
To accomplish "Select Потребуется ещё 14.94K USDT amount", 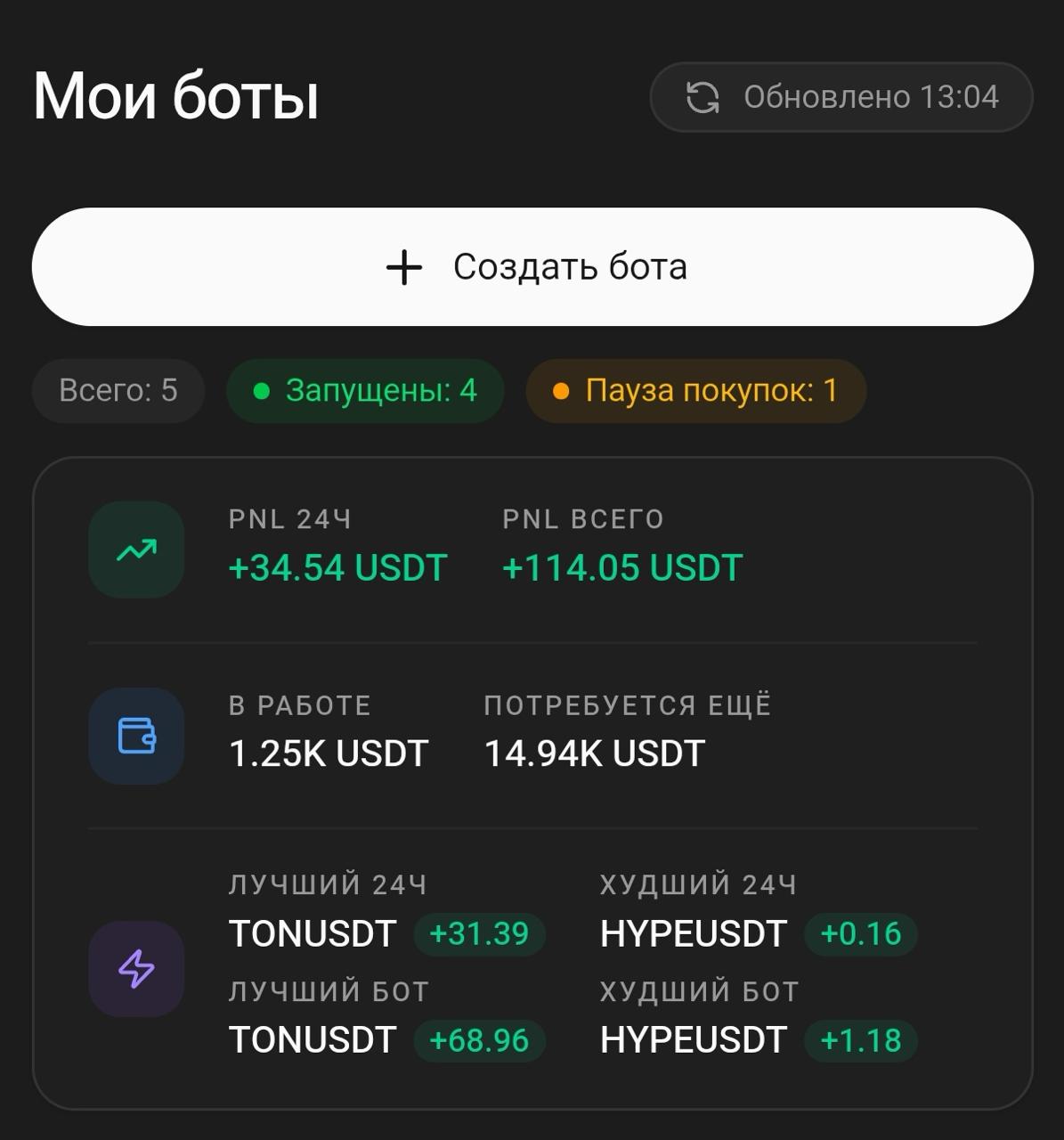I will pyautogui.click(x=595, y=753).
